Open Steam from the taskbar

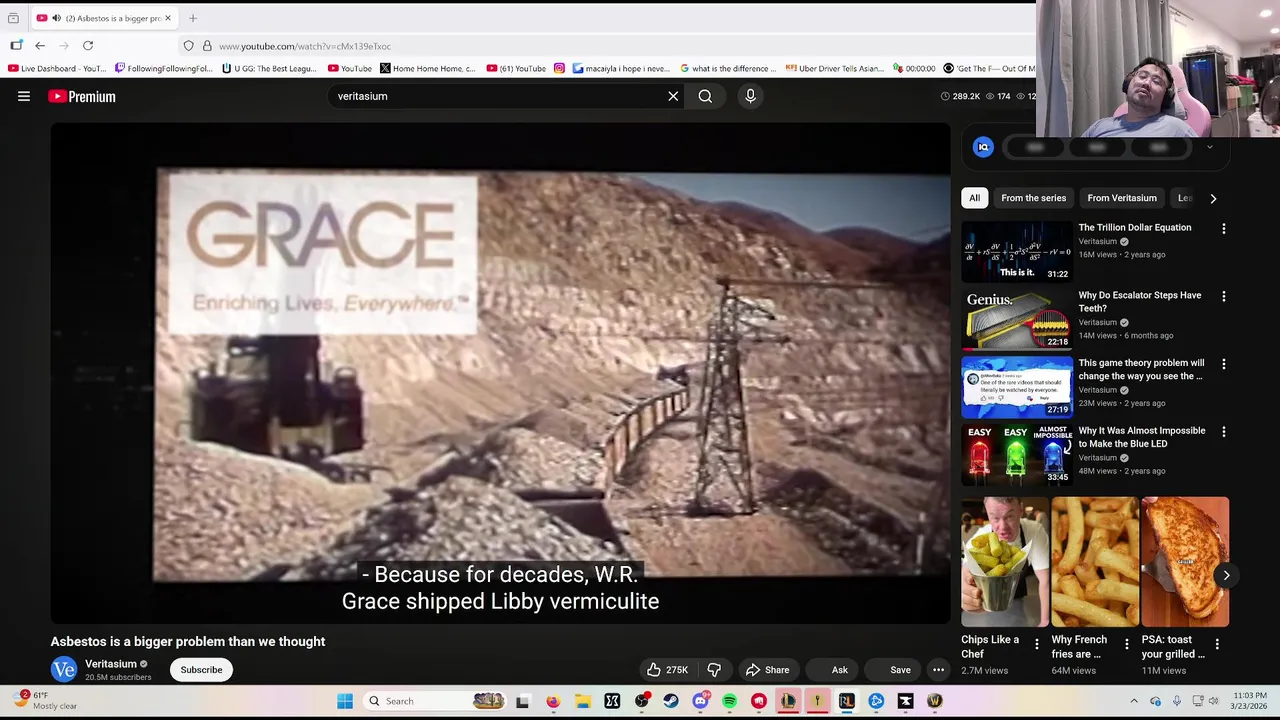(x=671, y=701)
